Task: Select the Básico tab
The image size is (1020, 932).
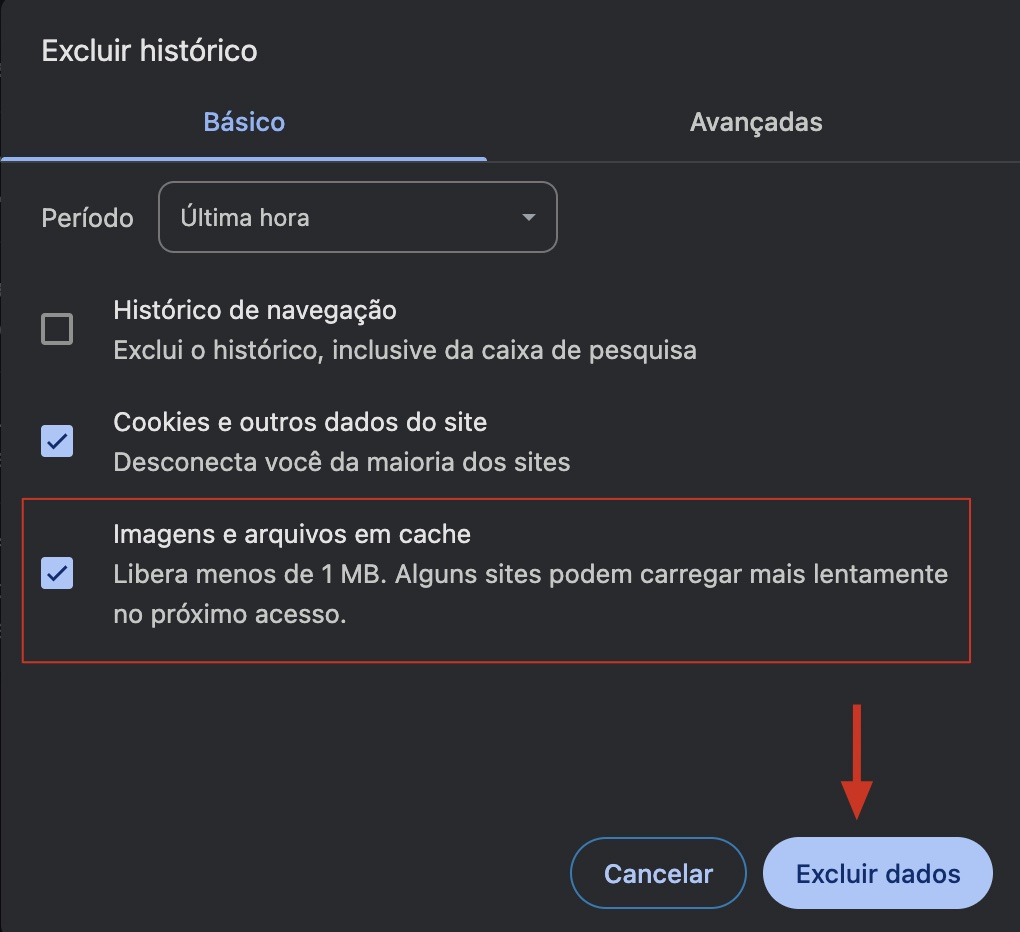Action: (x=243, y=121)
